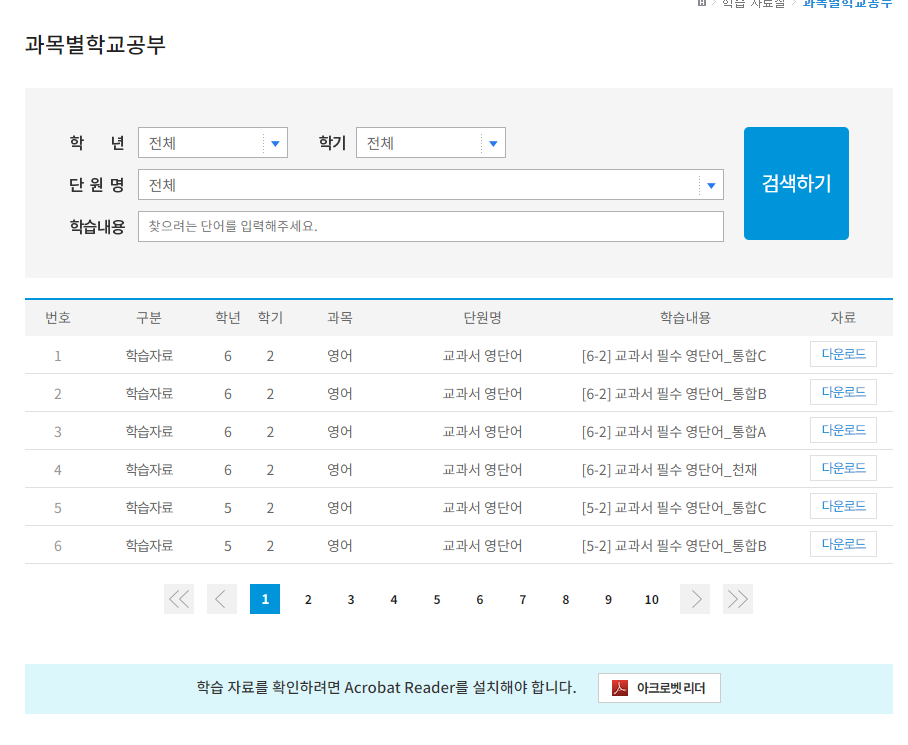Click the 학습 자료실 breadcrumb item
908x745 pixels.
(x=753, y=3)
